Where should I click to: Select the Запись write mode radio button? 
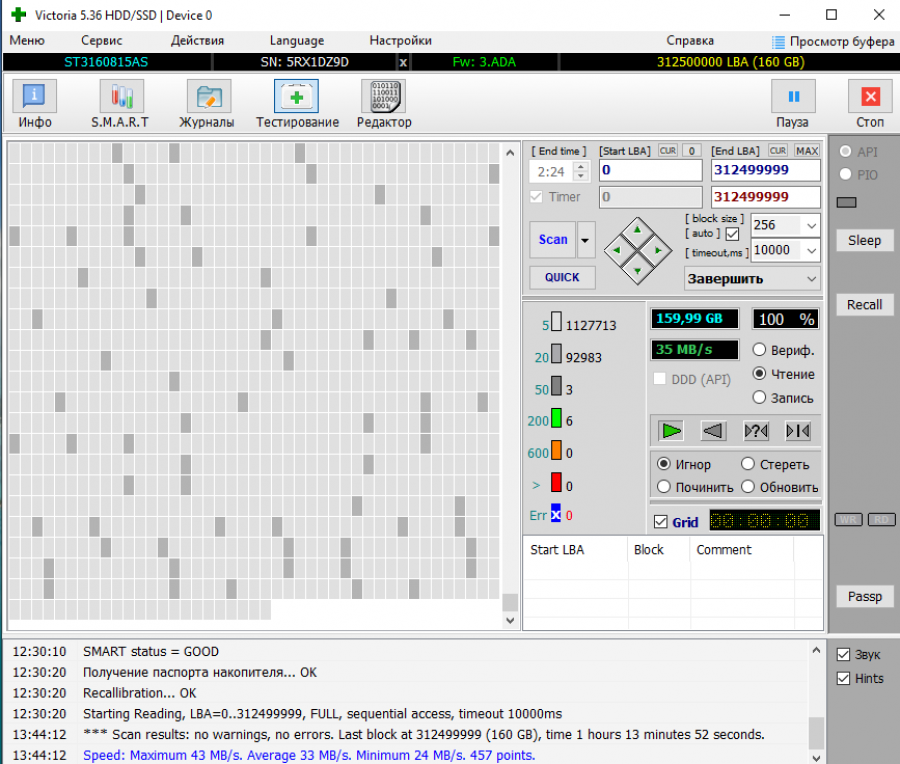tap(759, 398)
